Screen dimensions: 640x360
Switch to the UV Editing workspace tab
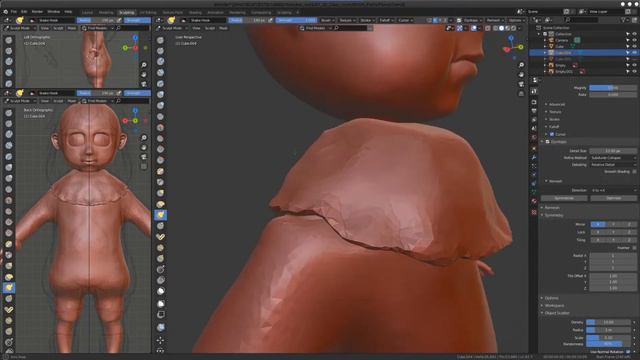coord(148,13)
